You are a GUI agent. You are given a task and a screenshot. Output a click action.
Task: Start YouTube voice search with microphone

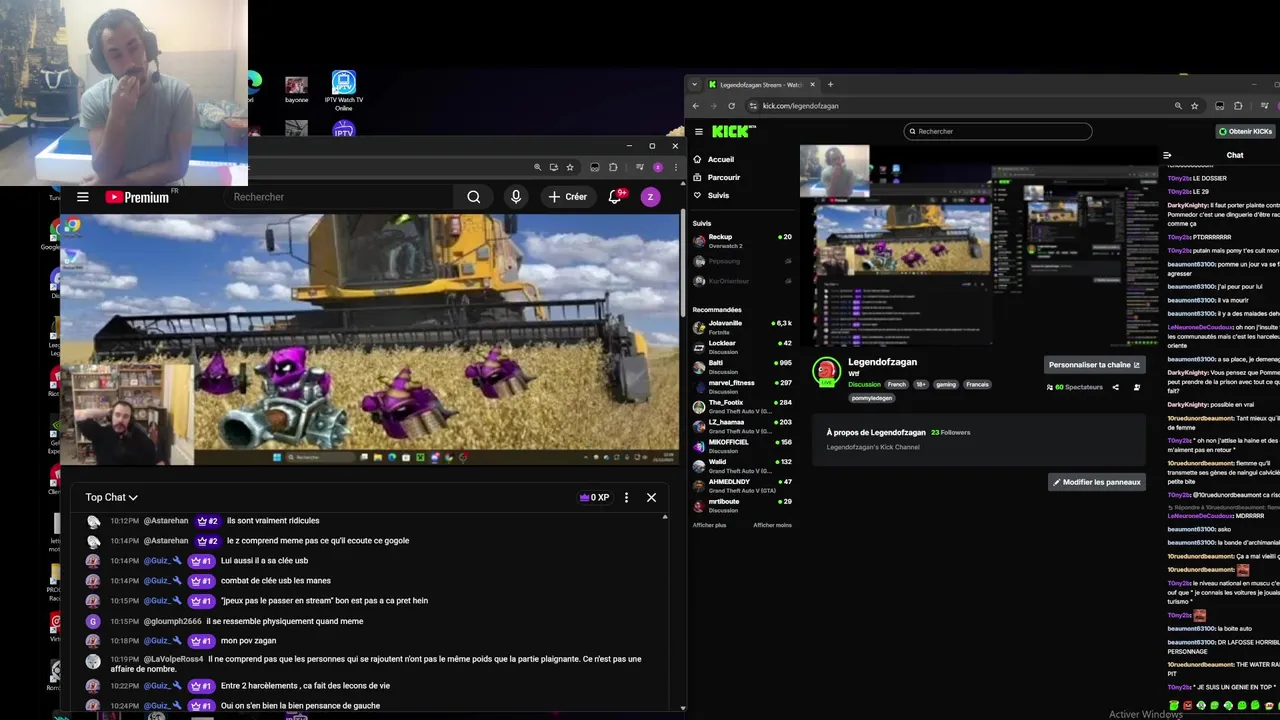click(516, 197)
